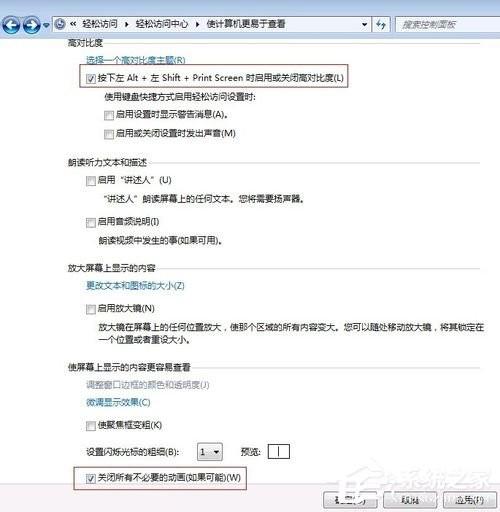Viewport: 500px width, 512px height.
Task: Click the 朗读听力文本和描述 section heading
Action: pyautogui.click(x=107, y=162)
